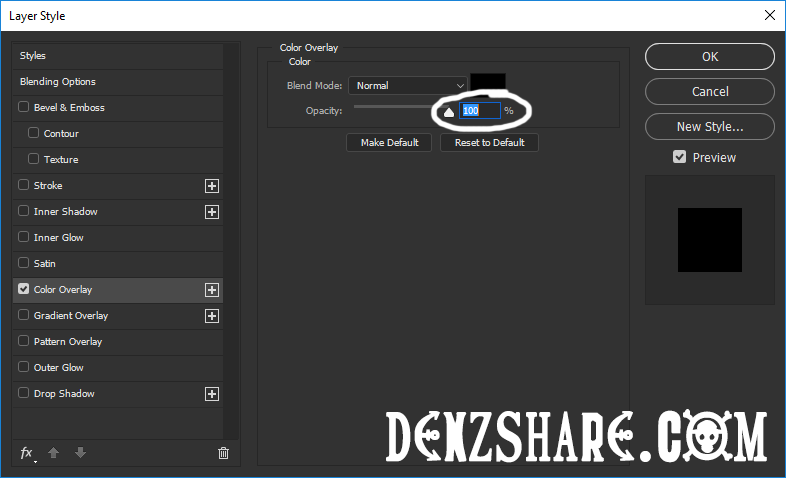Move effect down with arrow icon

click(80, 453)
